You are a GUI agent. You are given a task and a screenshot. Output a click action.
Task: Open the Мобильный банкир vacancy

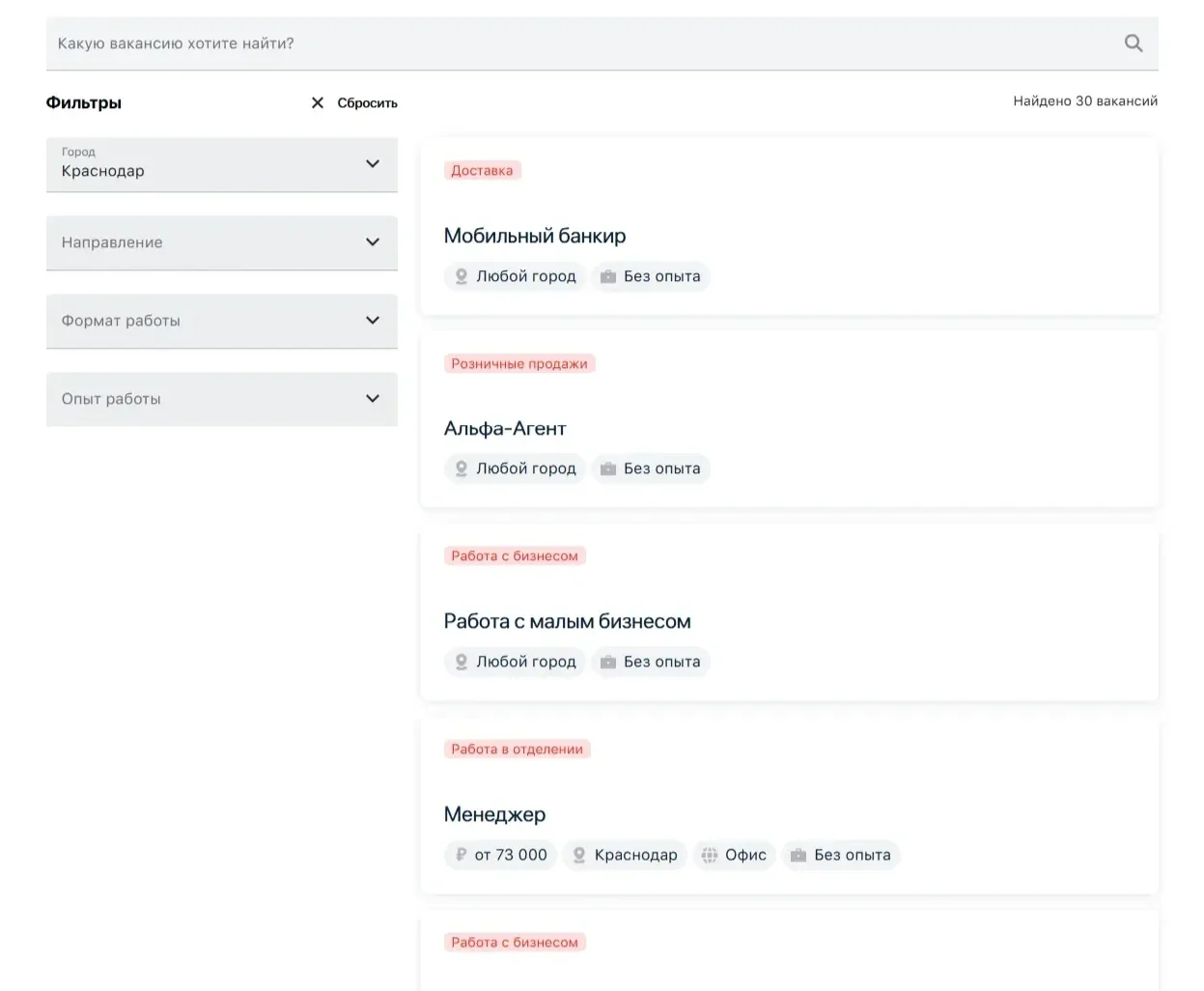pyautogui.click(x=535, y=236)
